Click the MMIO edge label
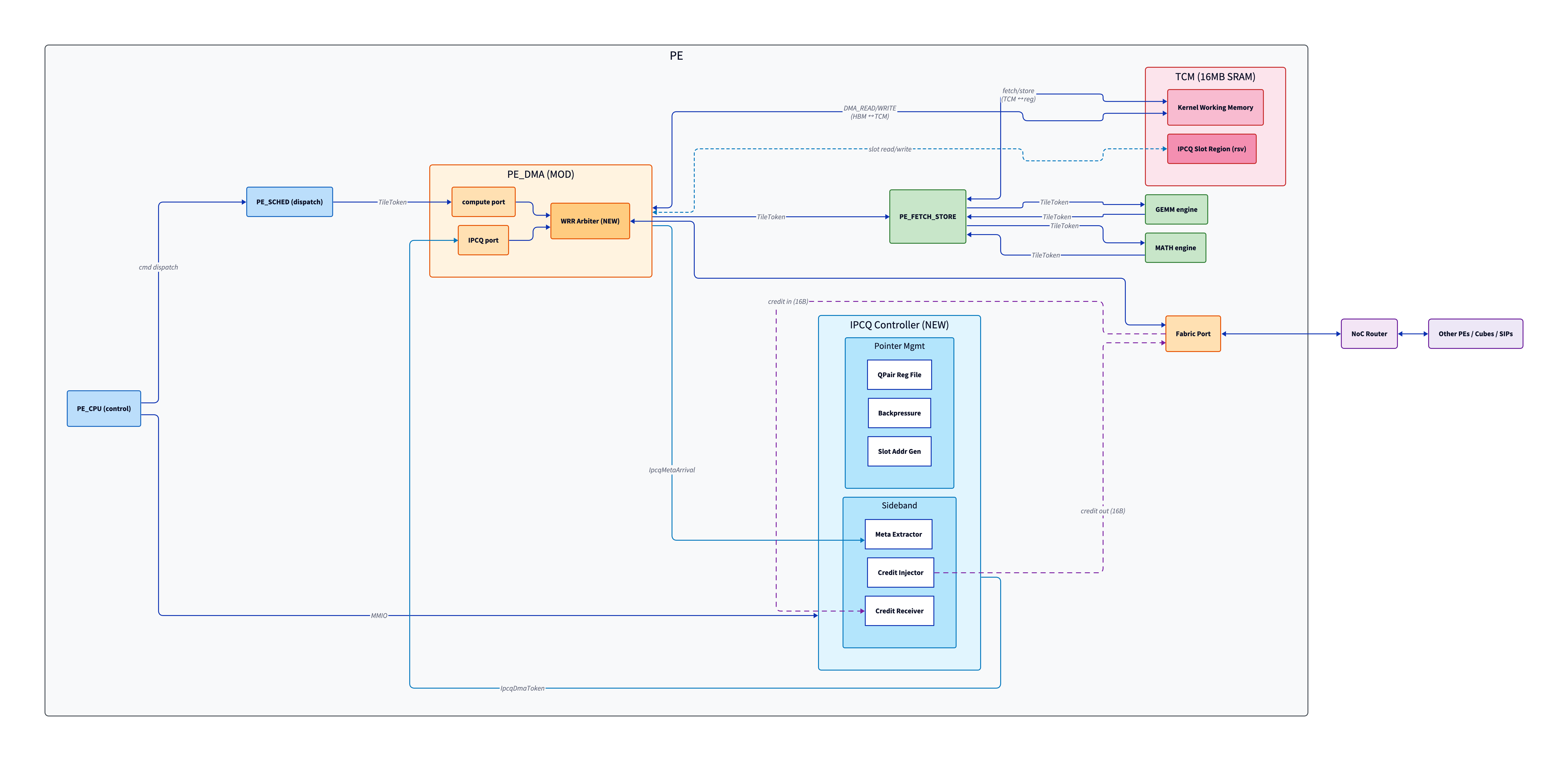 point(379,616)
